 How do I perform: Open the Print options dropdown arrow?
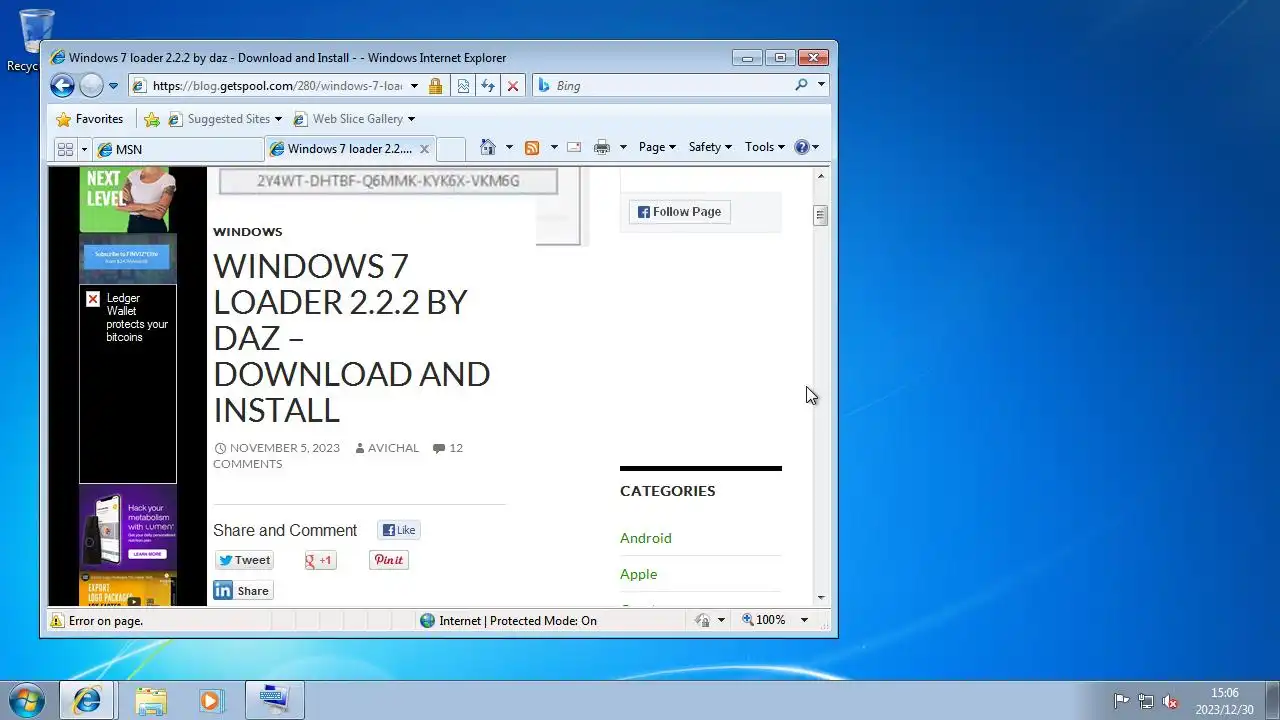click(623, 147)
